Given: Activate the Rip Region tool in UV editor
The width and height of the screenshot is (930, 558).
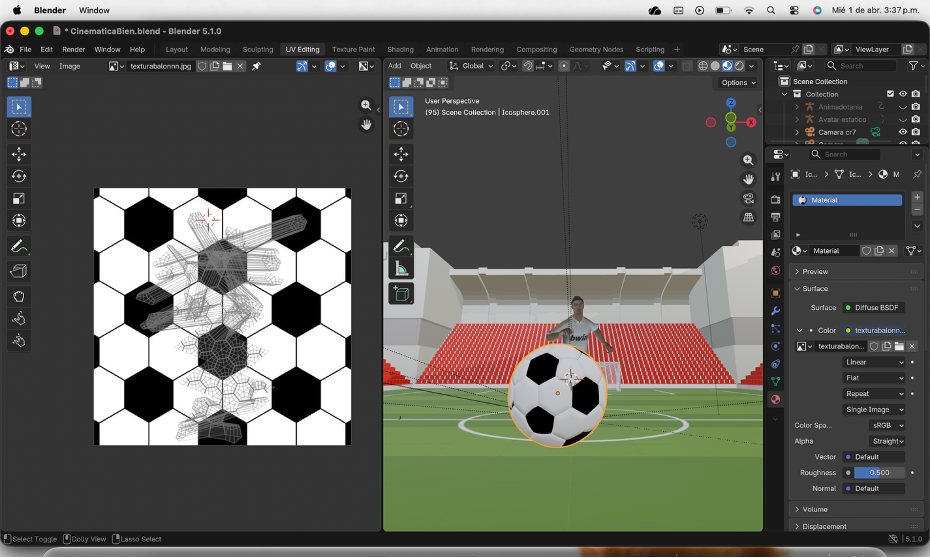Looking at the screenshot, I should pos(19,271).
